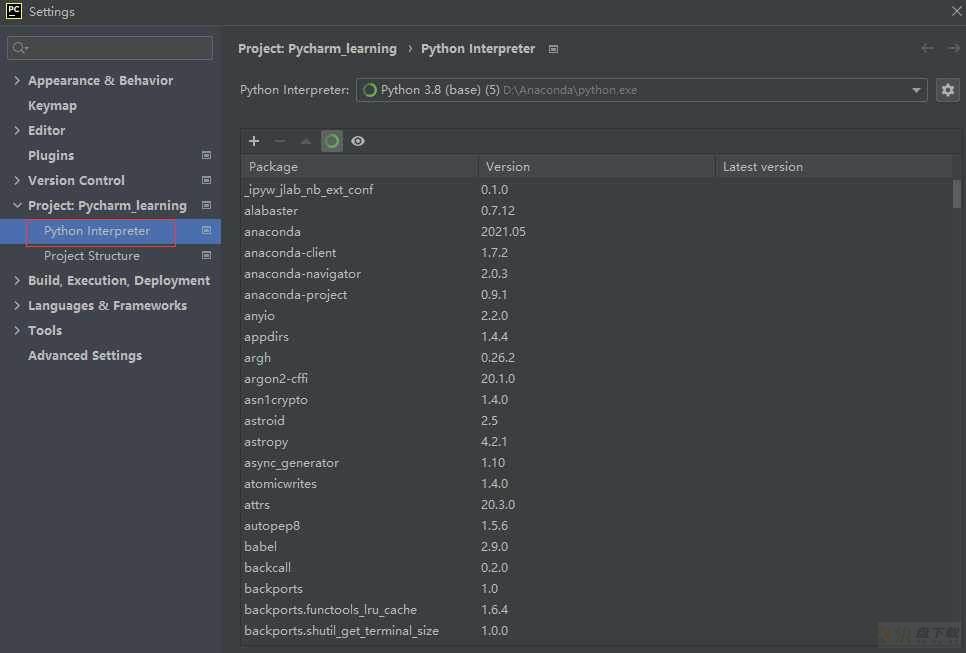Screen dimensions: 966x653
Task: Select the anyio package row
Action: (596, 315)
